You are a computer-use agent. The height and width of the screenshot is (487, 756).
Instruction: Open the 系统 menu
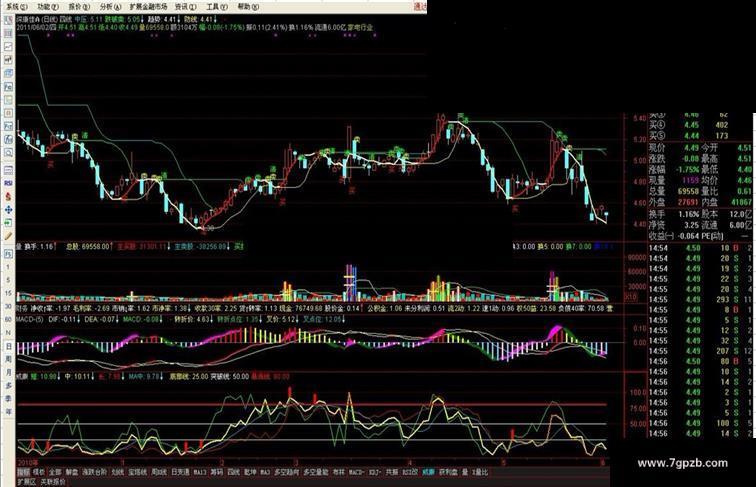(16, 7)
